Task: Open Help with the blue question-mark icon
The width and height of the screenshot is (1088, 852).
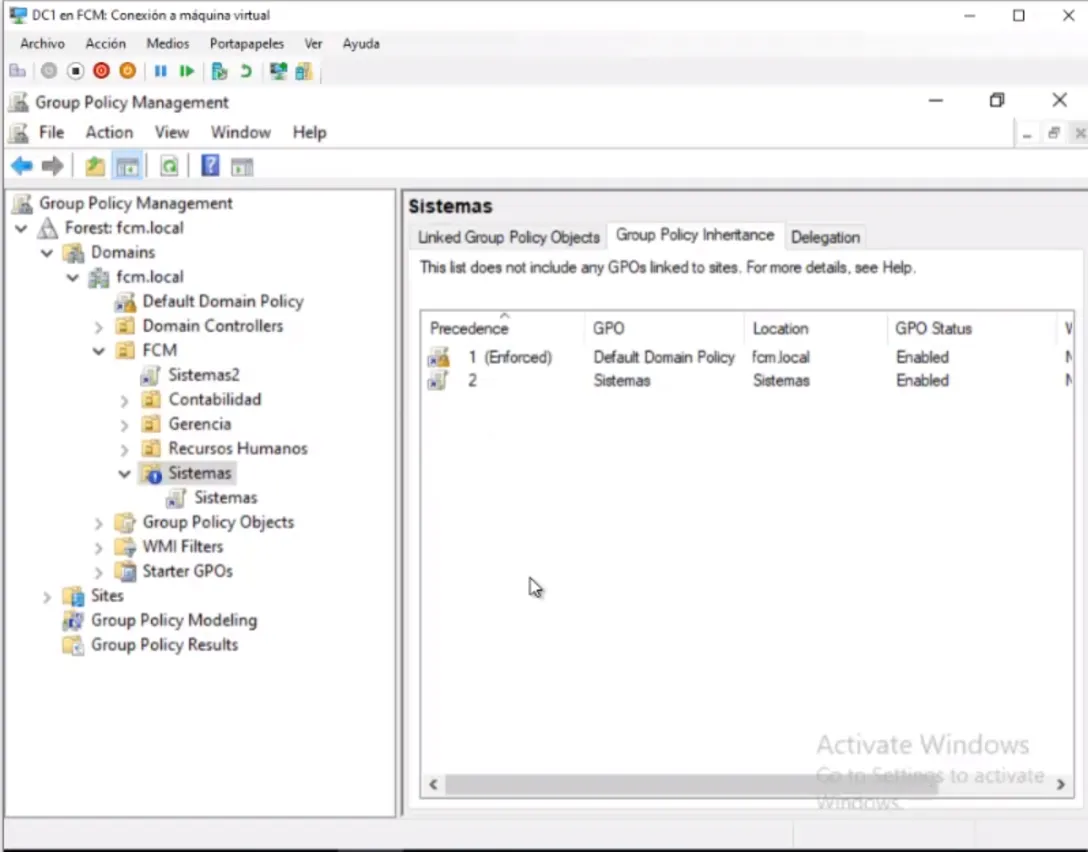Action: pyautogui.click(x=210, y=166)
